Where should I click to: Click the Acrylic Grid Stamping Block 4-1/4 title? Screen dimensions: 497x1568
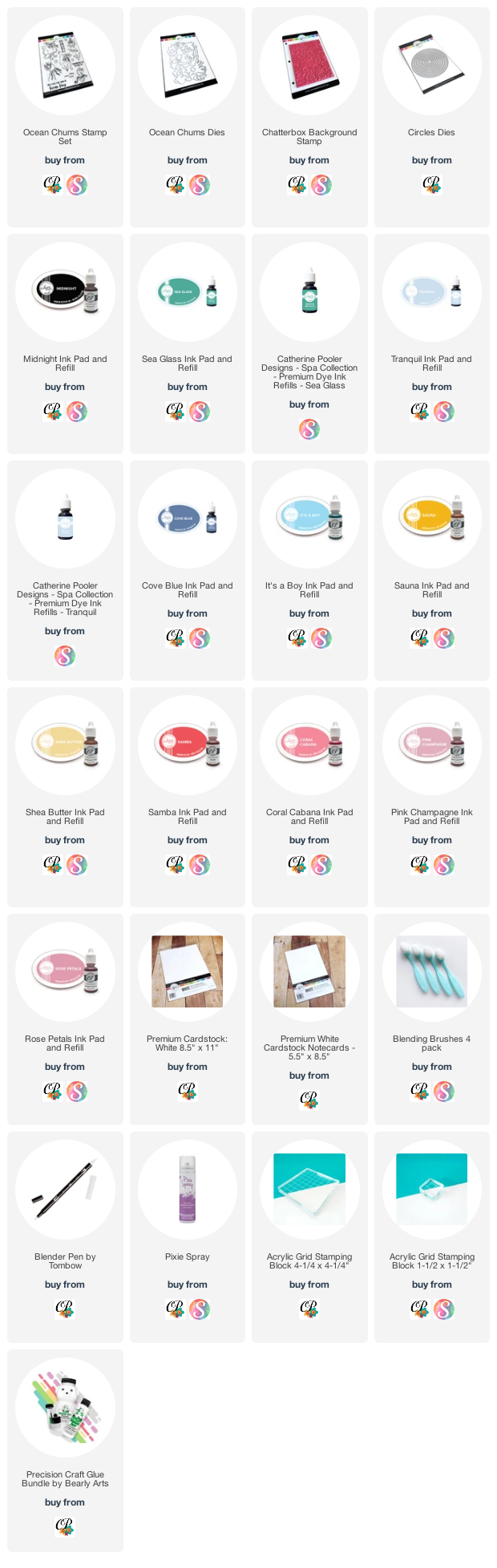[309, 1261]
